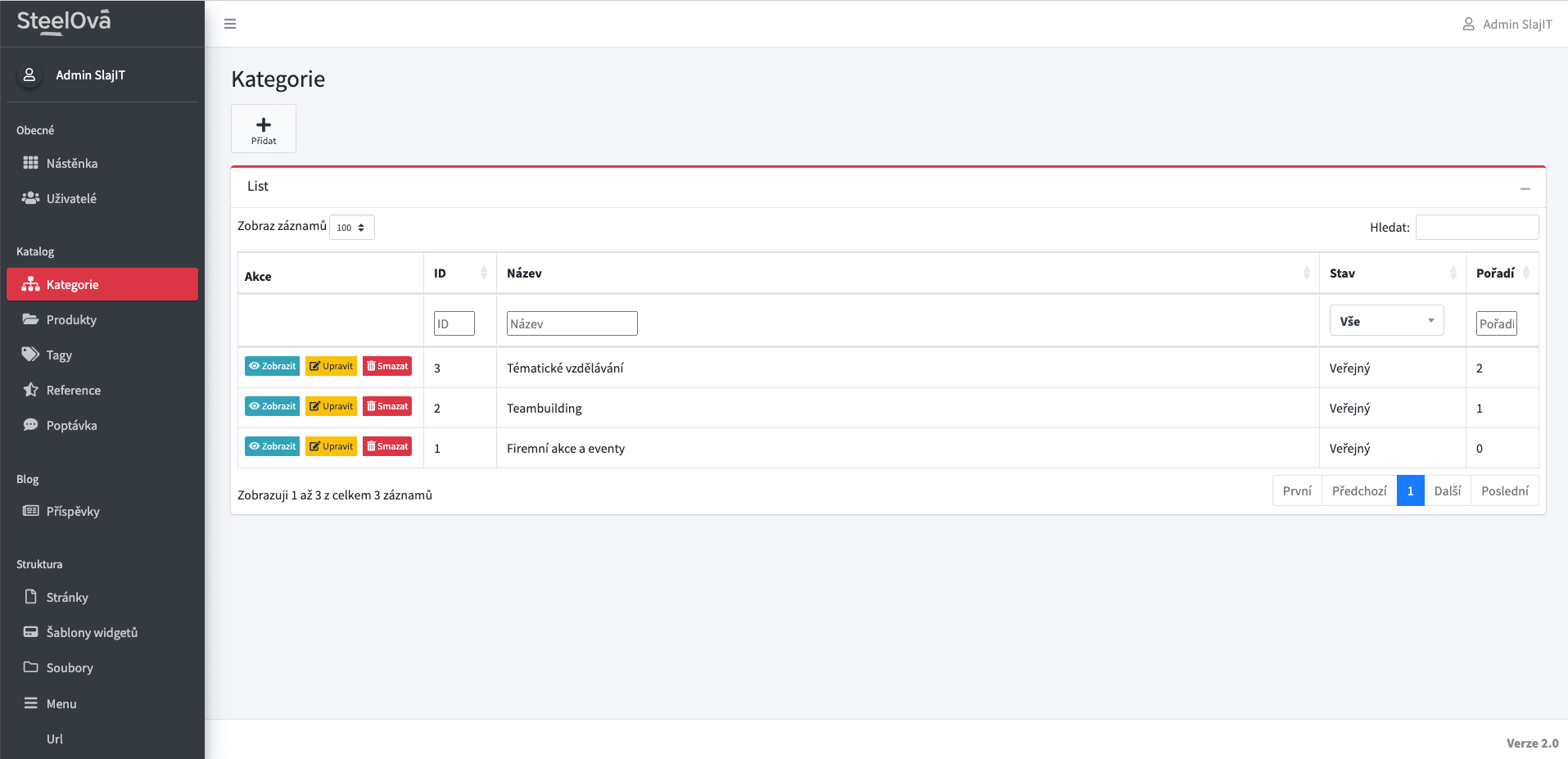Open Reference from the catalog menu

(73, 390)
